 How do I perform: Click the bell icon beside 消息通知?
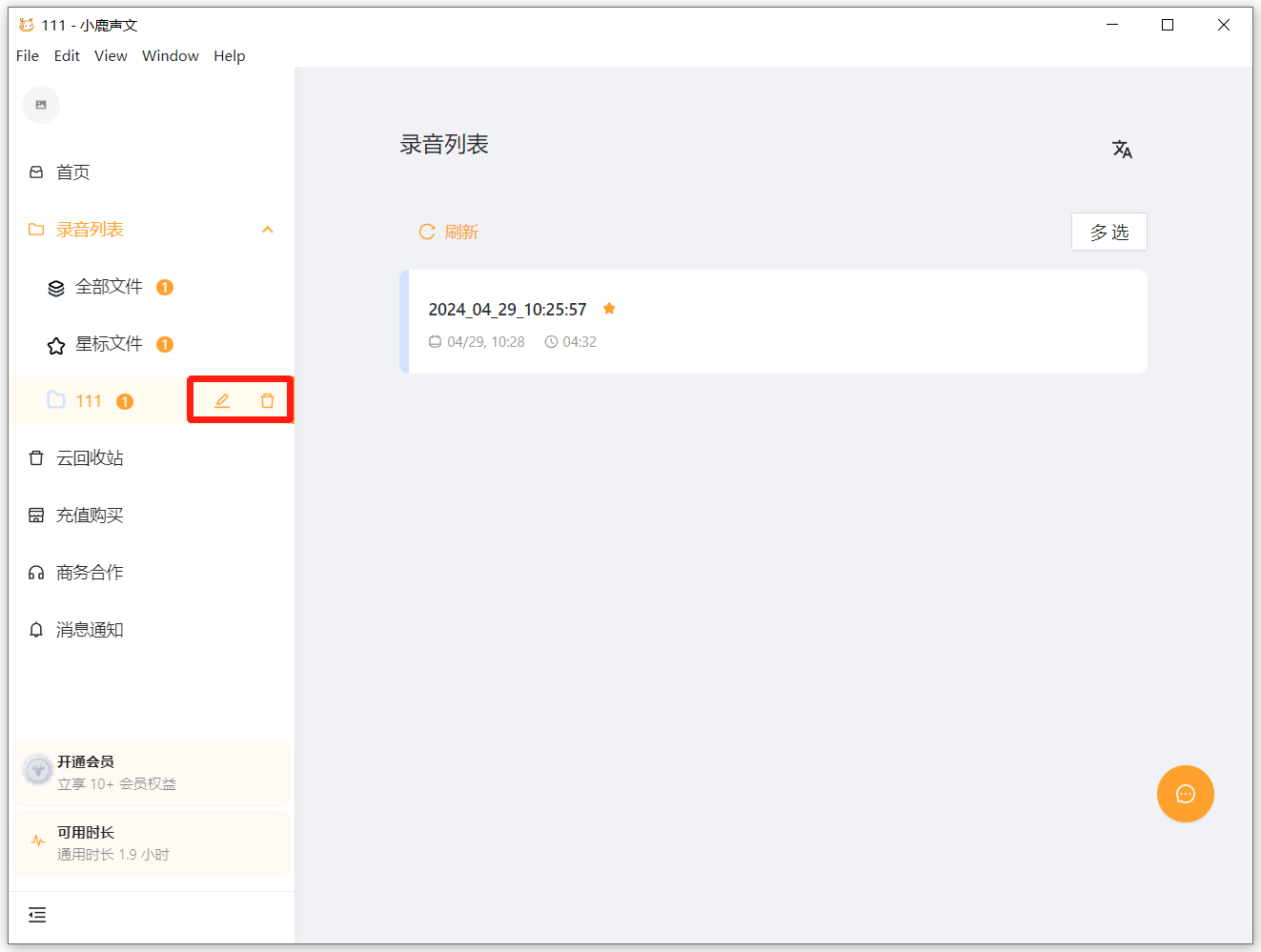[36, 630]
